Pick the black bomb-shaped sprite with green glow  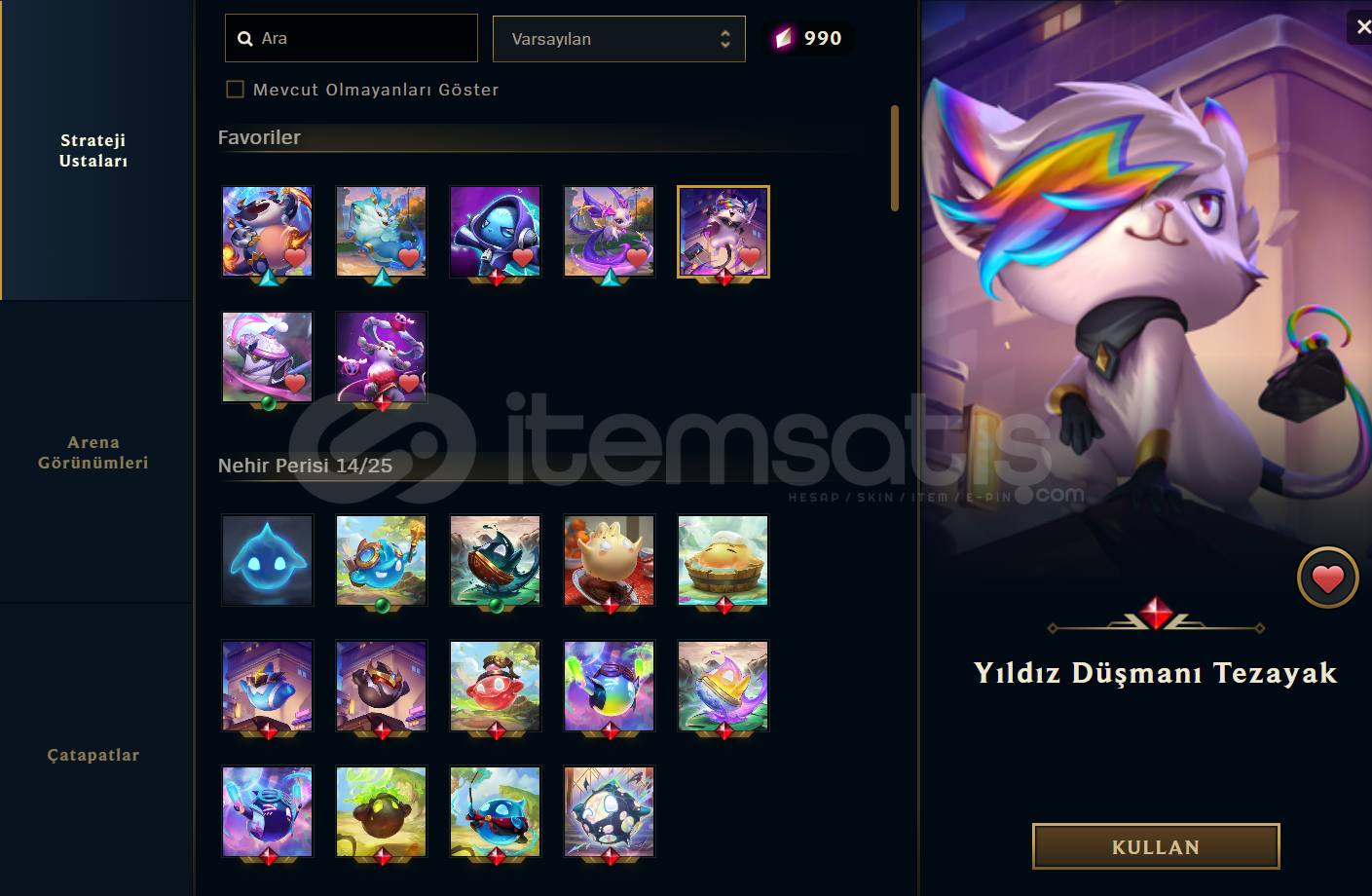tap(381, 811)
